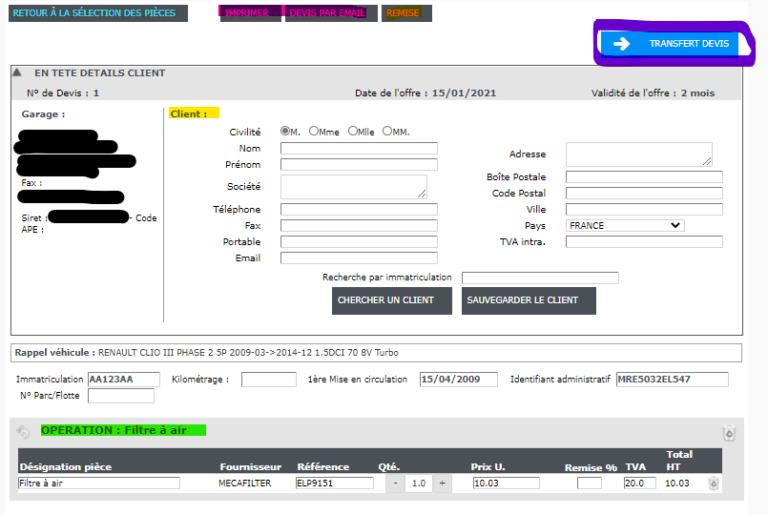The image size is (768, 515).
Task: Select the MM. civility option
Action: pyautogui.click(x=387, y=131)
